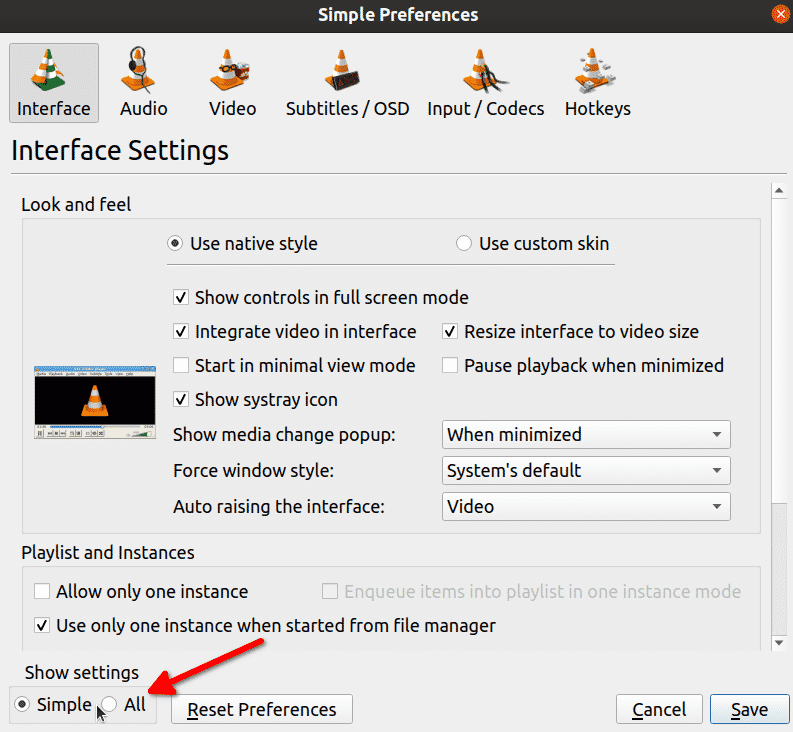Open the Subtitles / OSD icon
Image resolution: width=793 pixels, height=732 pixels.
pyautogui.click(x=347, y=83)
